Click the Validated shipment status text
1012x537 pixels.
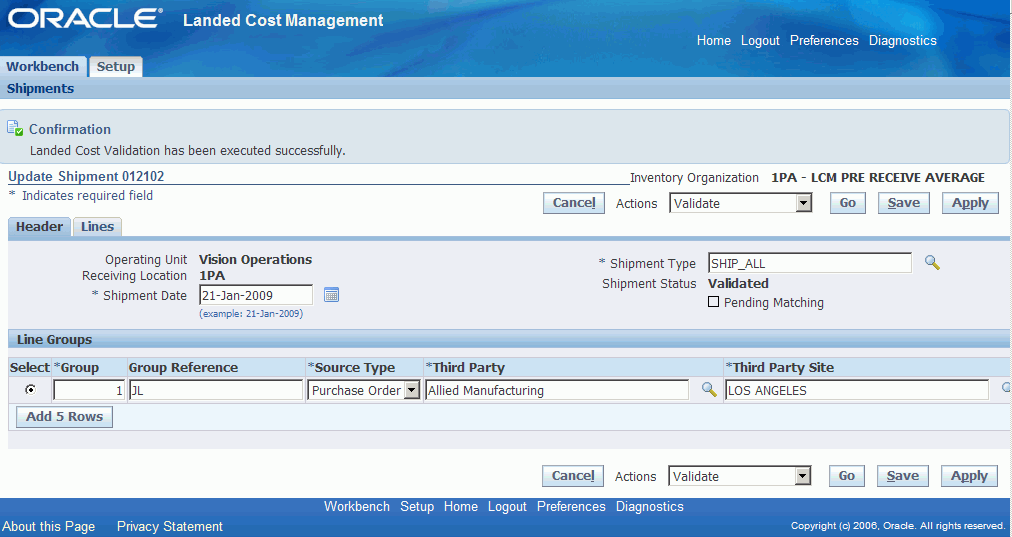pos(738,283)
